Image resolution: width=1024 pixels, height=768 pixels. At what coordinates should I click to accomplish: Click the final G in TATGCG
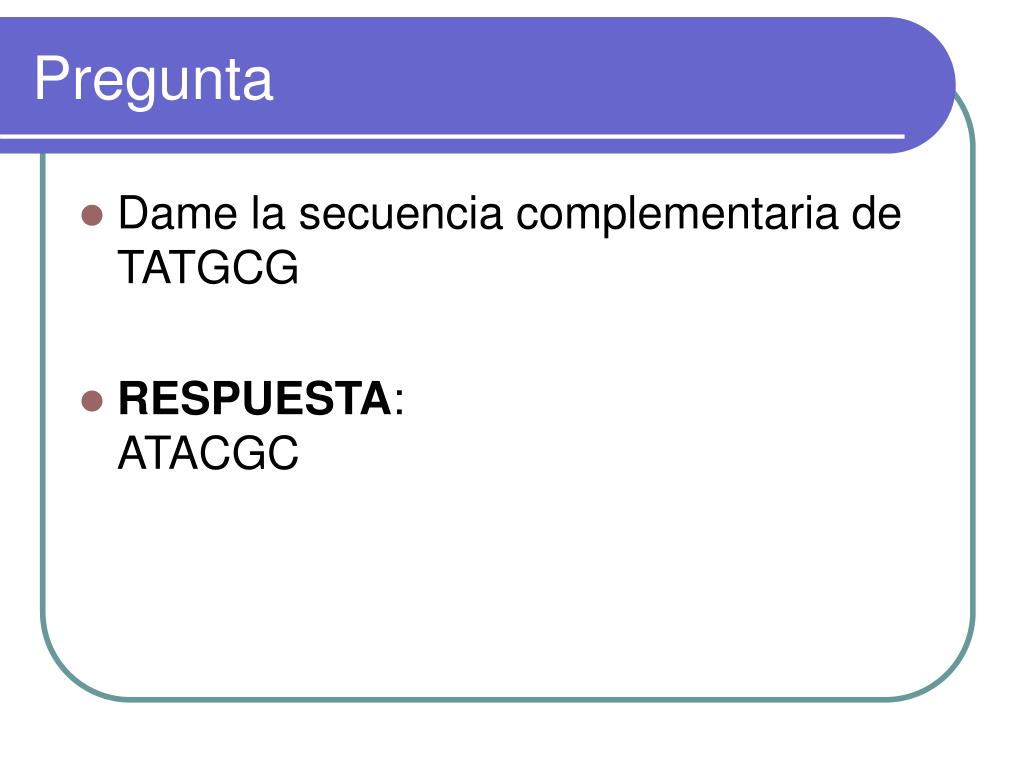[283, 268]
